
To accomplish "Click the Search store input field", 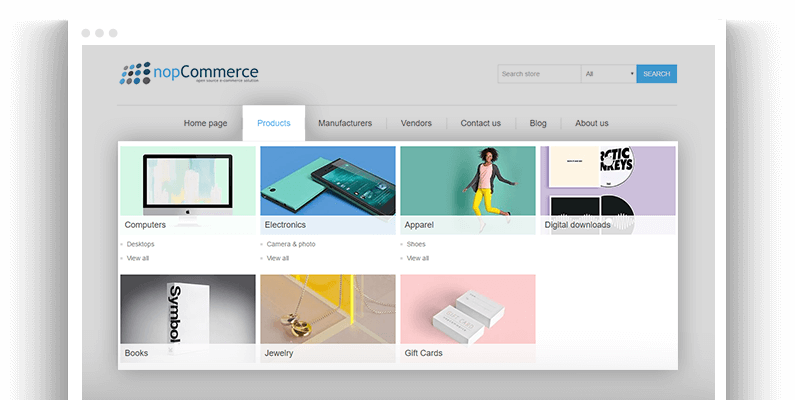I will click(x=538, y=74).
